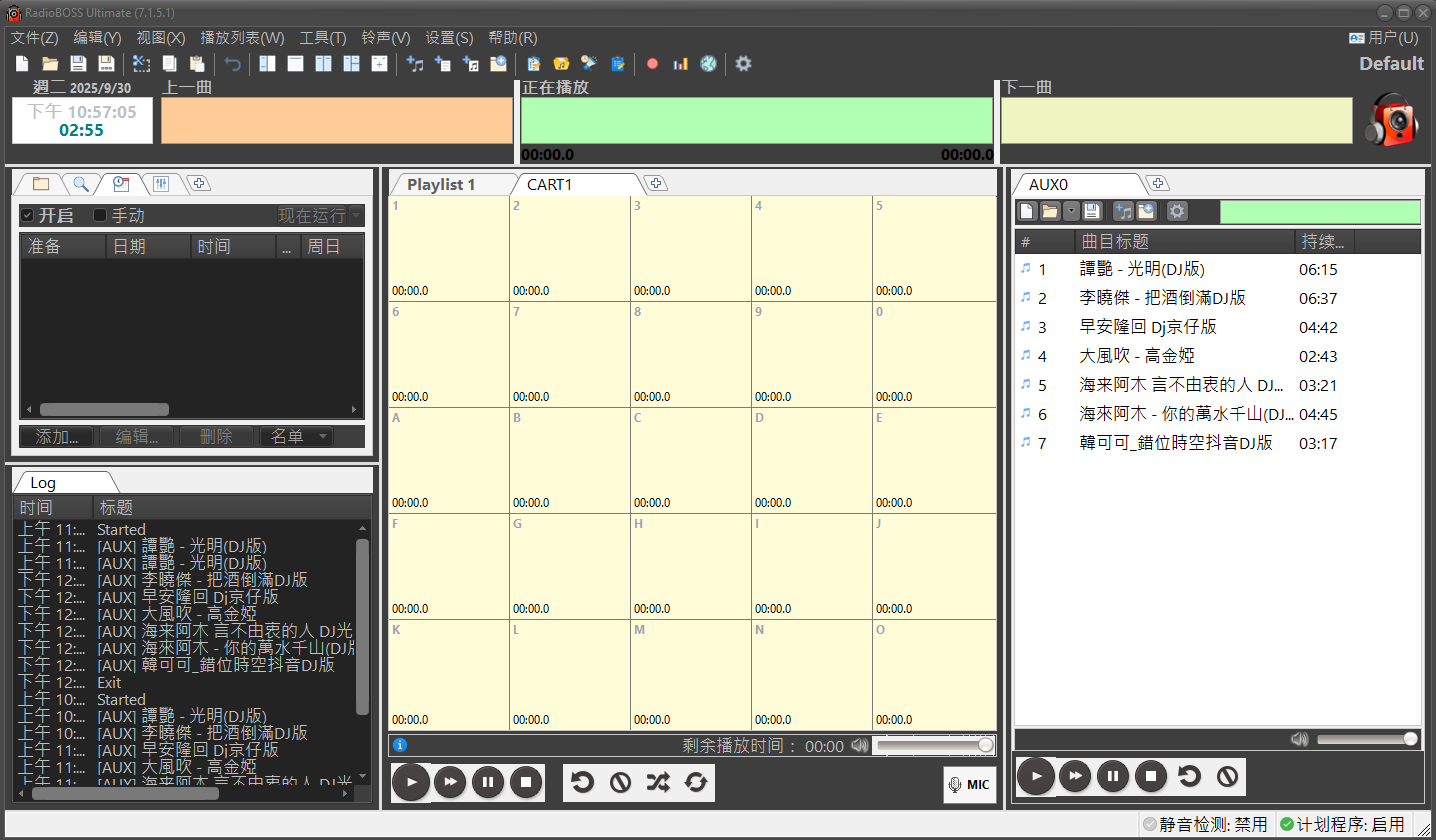Image resolution: width=1436 pixels, height=840 pixels.
Task: Click the red record button in toolbar
Action: point(652,64)
